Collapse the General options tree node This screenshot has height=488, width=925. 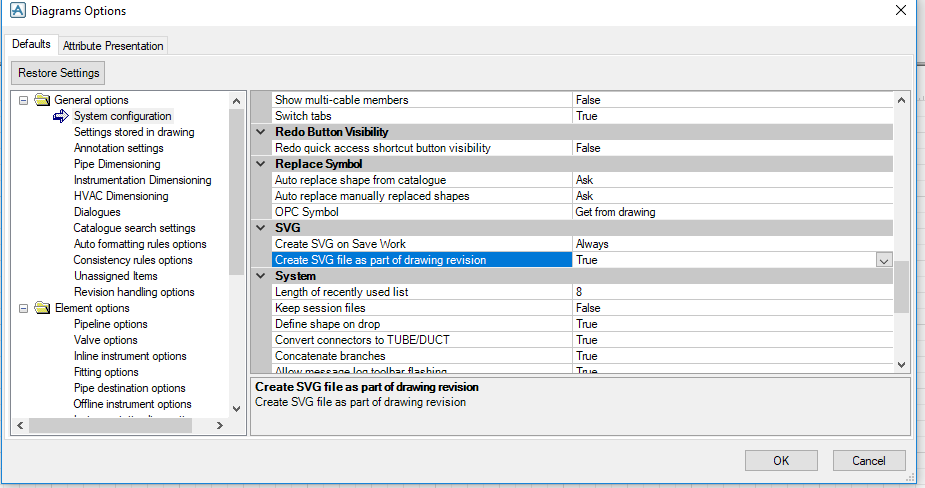(23, 100)
